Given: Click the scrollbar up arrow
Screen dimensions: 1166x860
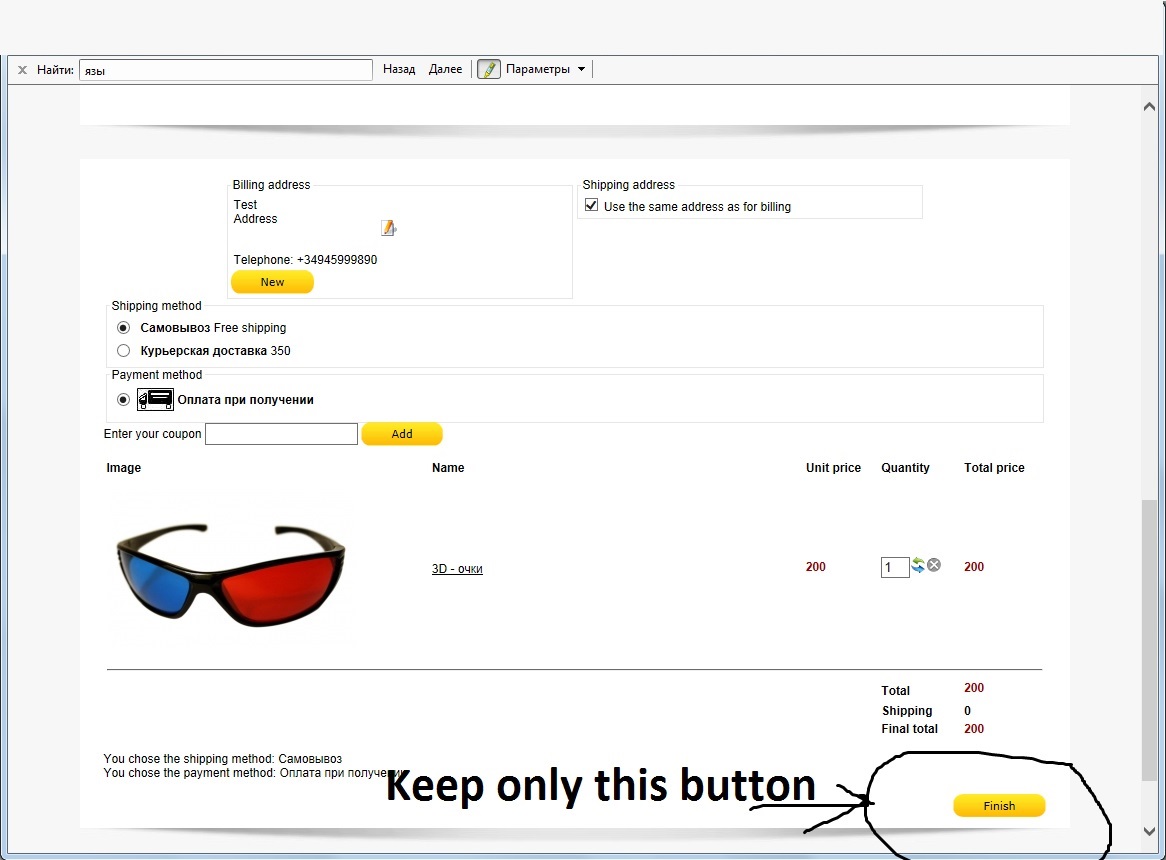Looking at the screenshot, I should 1149,106.
